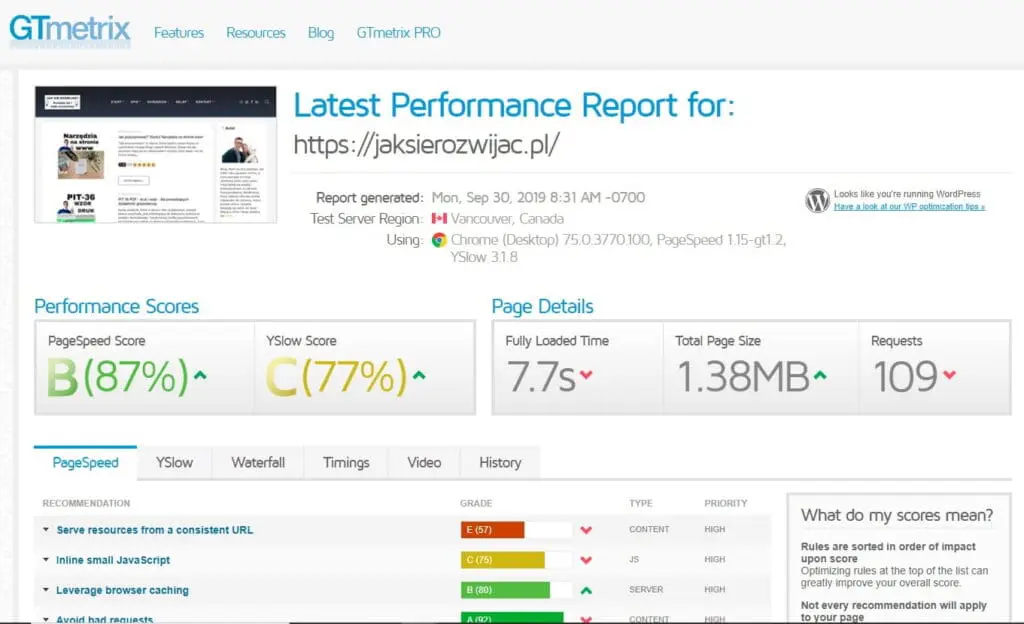The image size is (1024, 624).
Task: Click the C (75) grade bar
Action: [516, 559]
